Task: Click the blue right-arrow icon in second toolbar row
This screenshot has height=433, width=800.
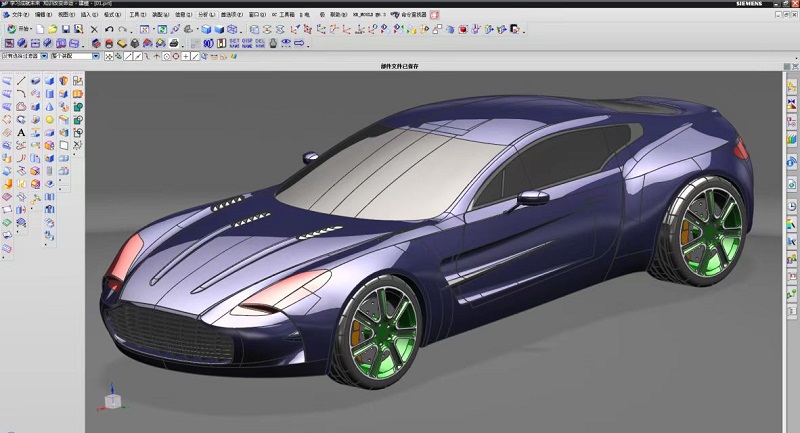Action: [x=299, y=43]
